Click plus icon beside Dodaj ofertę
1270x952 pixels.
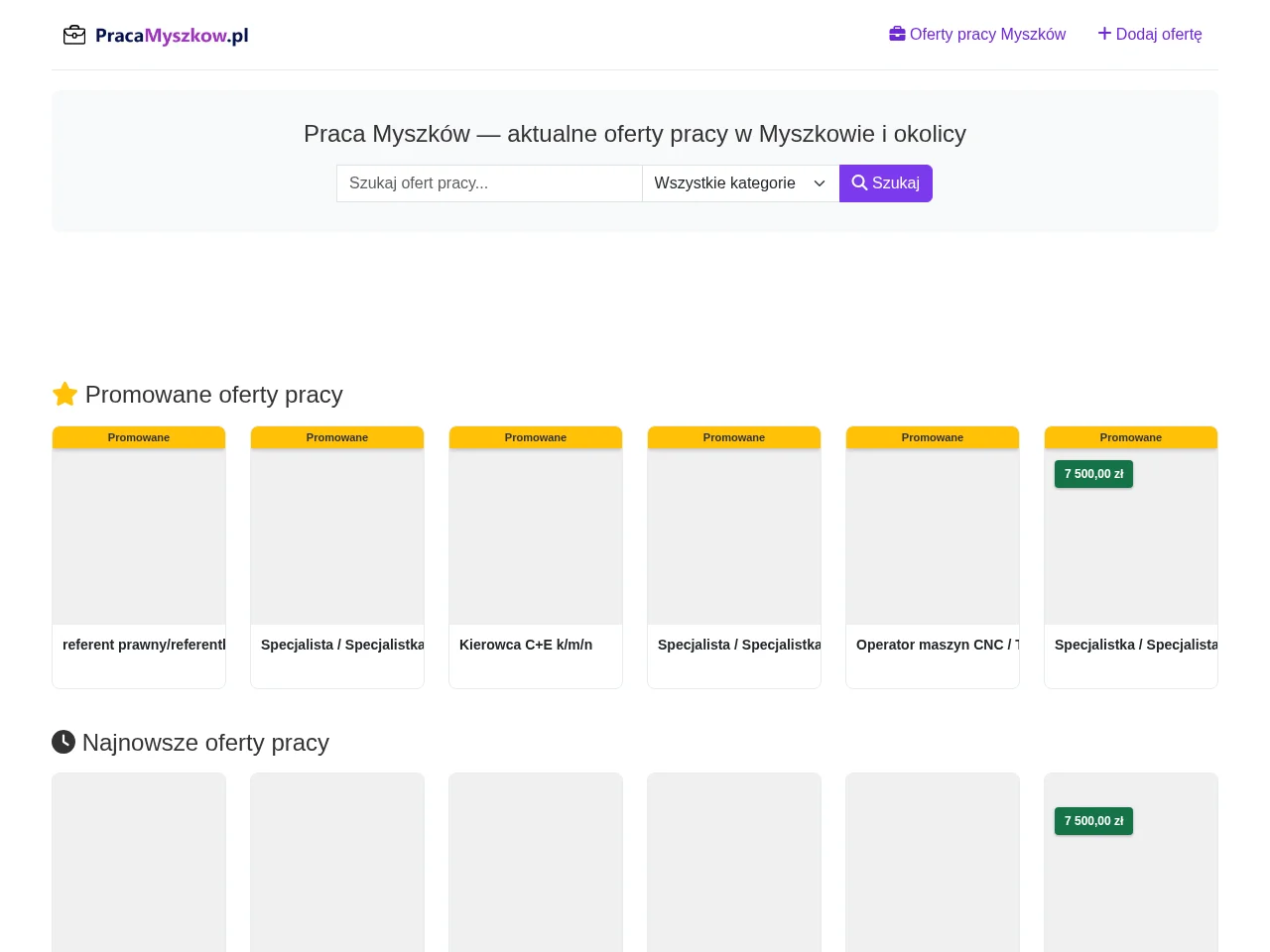click(x=1104, y=34)
